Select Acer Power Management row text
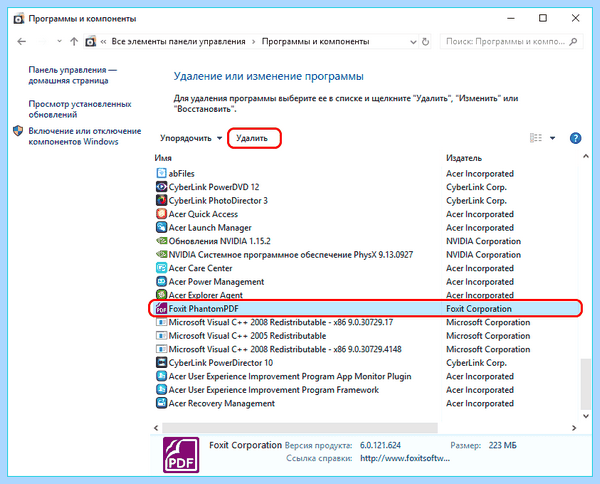 point(216,282)
